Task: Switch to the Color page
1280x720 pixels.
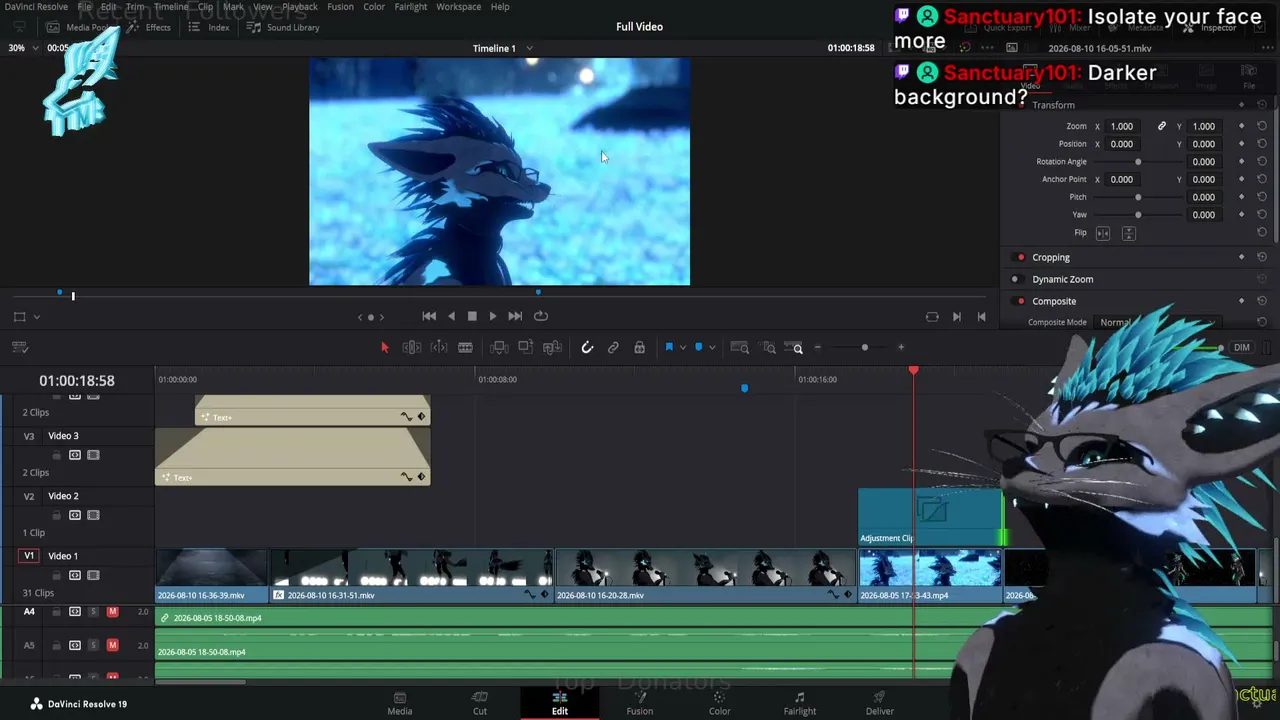Action: pyautogui.click(x=720, y=704)
